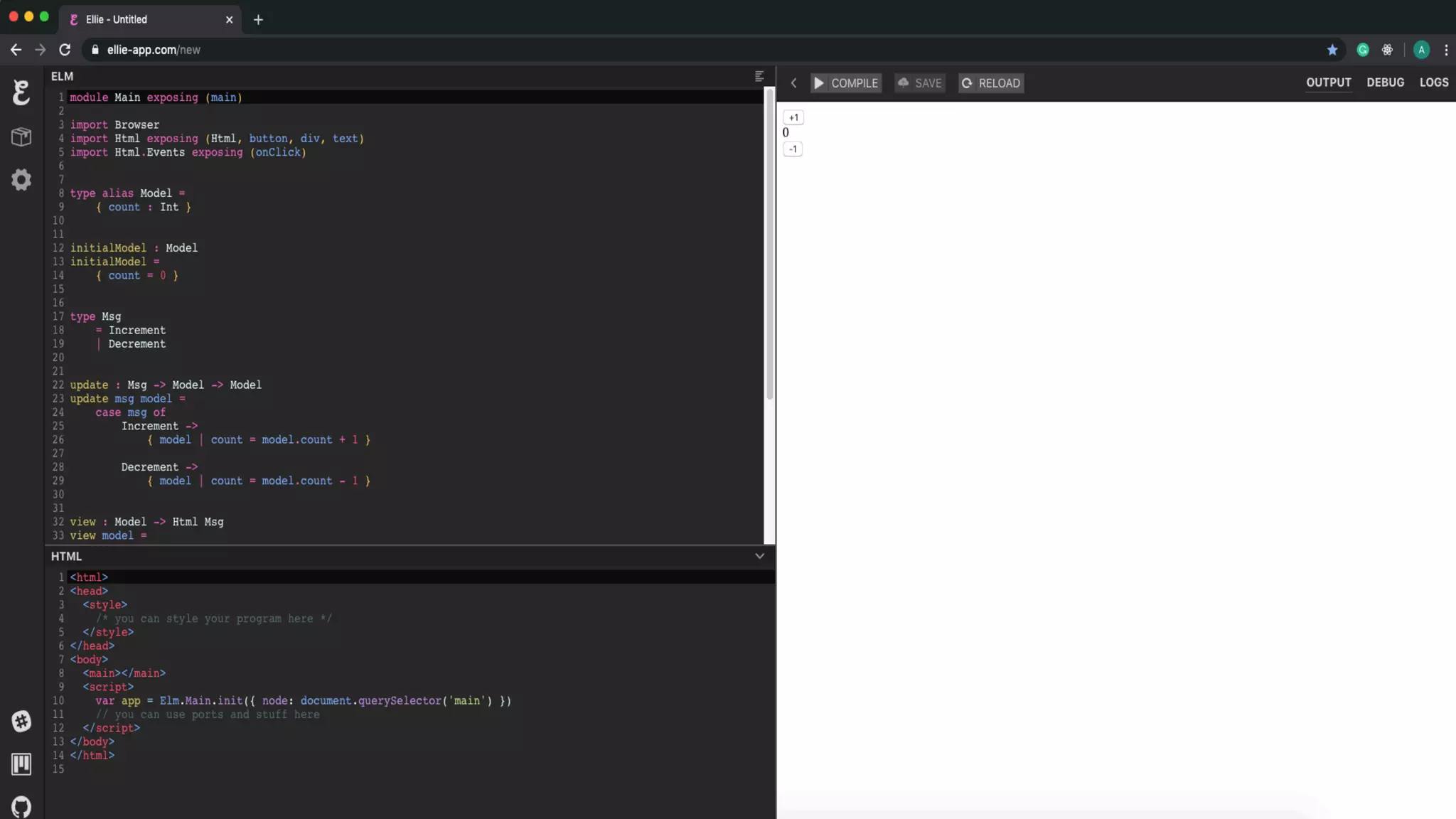Open settings gear in left sidebar
The image size is (1456, 819).
tap(21, 179)
